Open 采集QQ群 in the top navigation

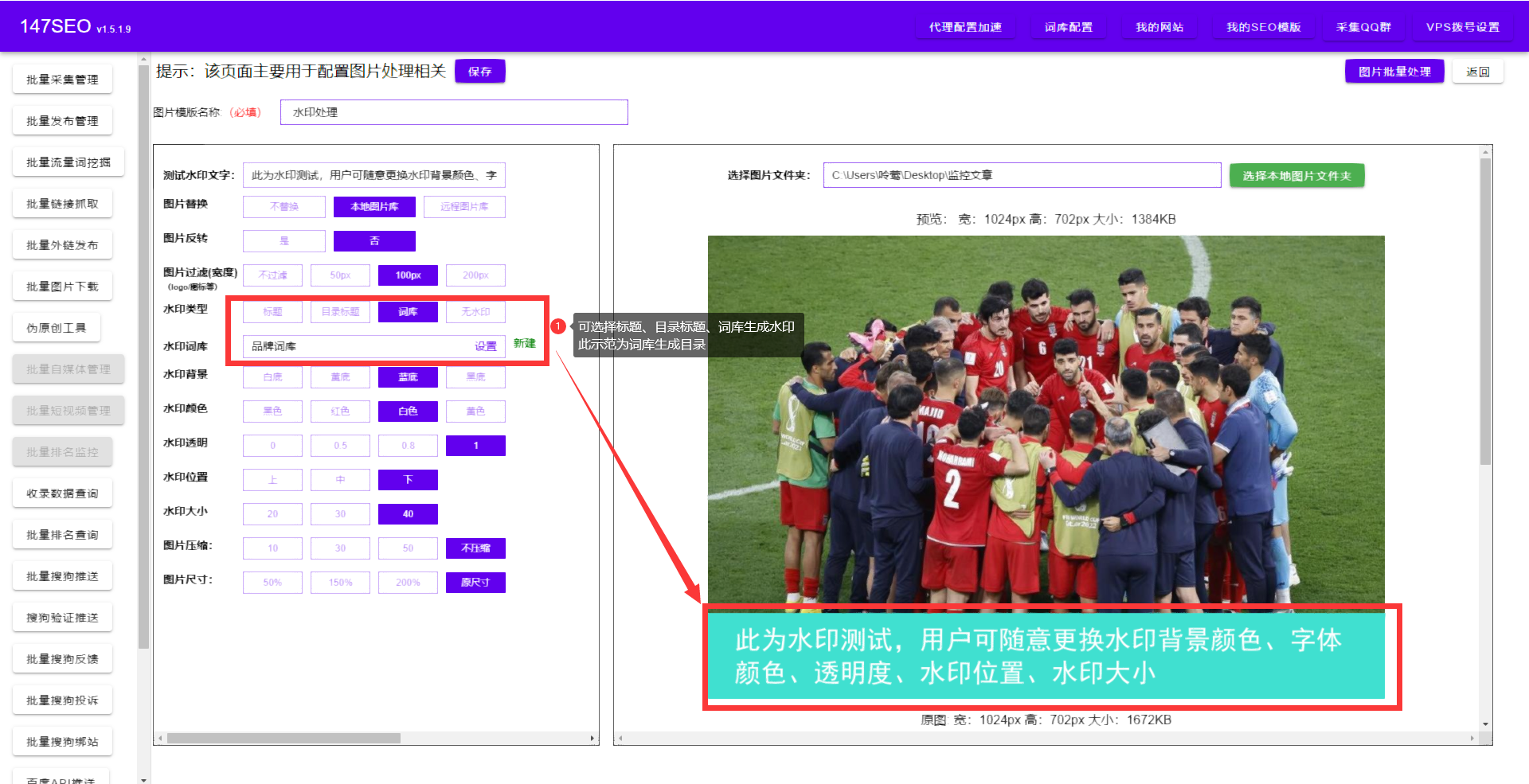tap(1363, 27)
